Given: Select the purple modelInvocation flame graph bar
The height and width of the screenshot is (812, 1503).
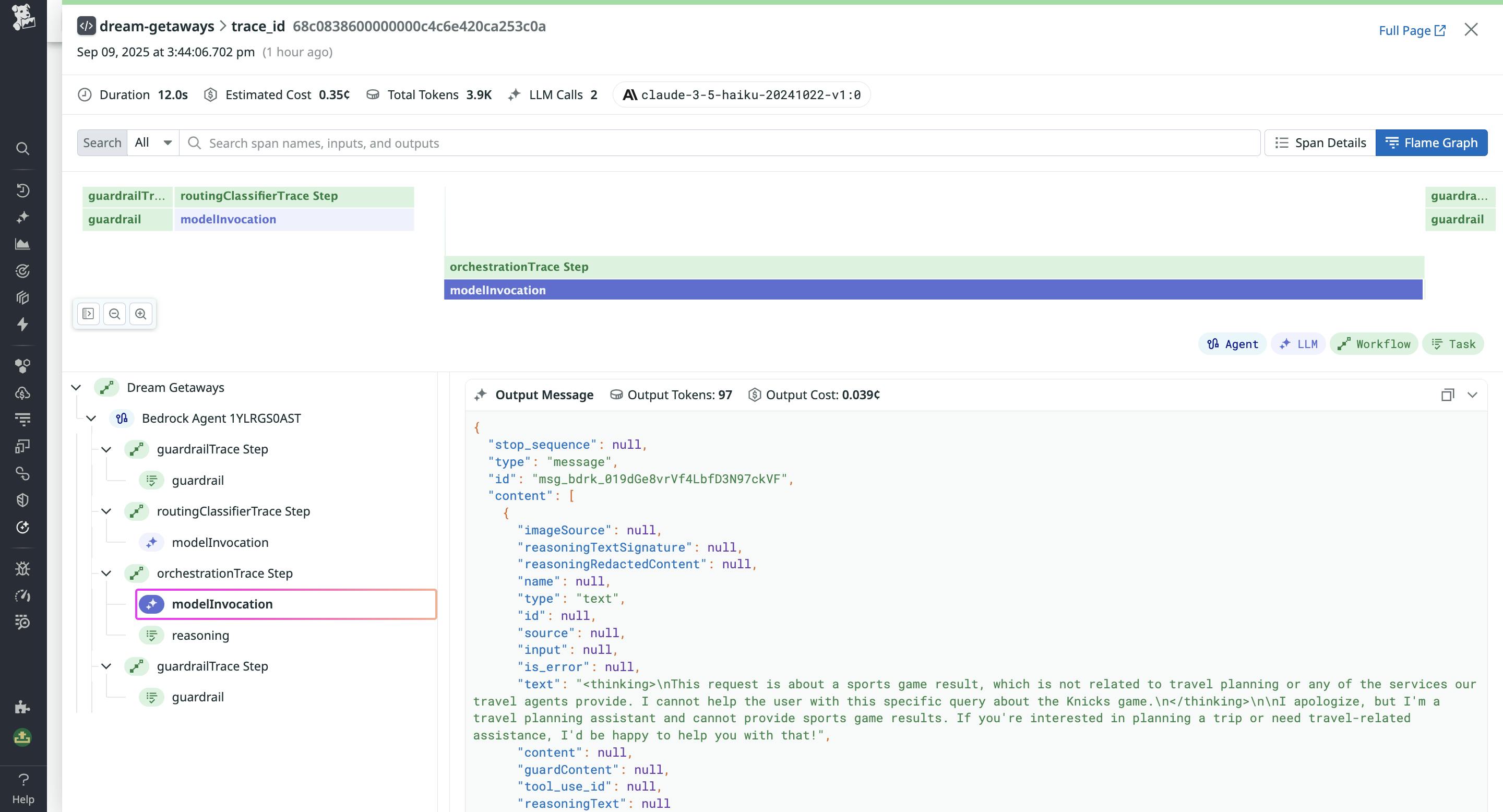Looking at the screenshot, I should pos(933,290).
